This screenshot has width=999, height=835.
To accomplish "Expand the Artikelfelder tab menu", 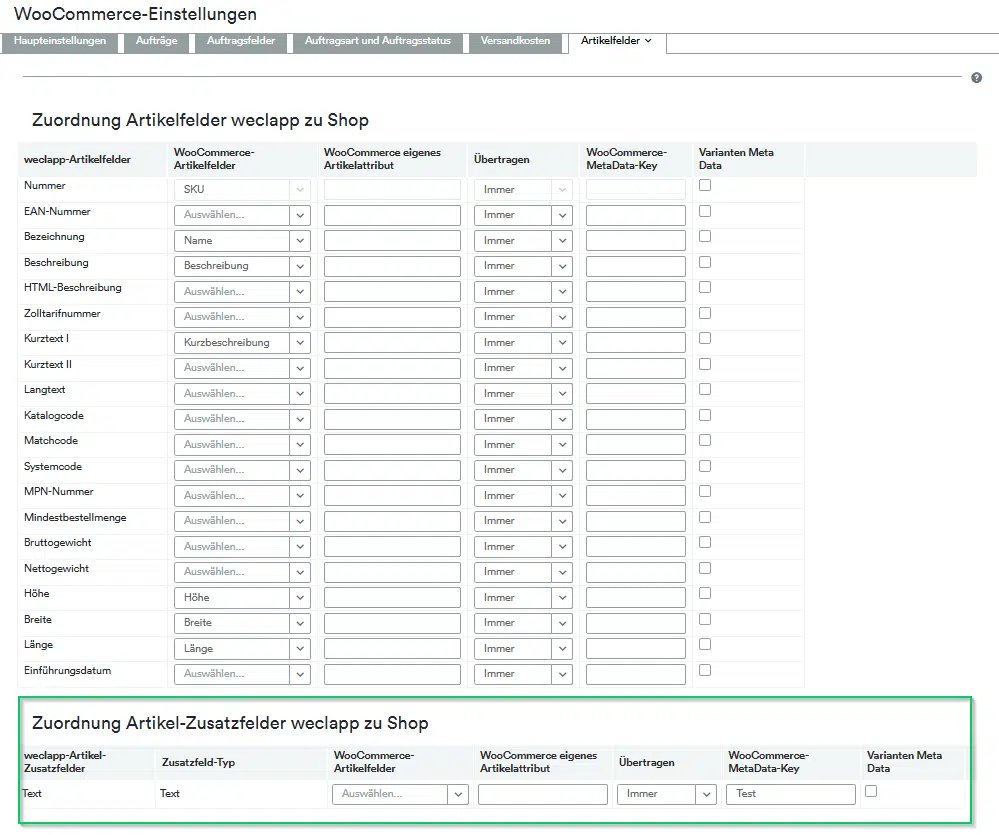I will coord(617,41).
